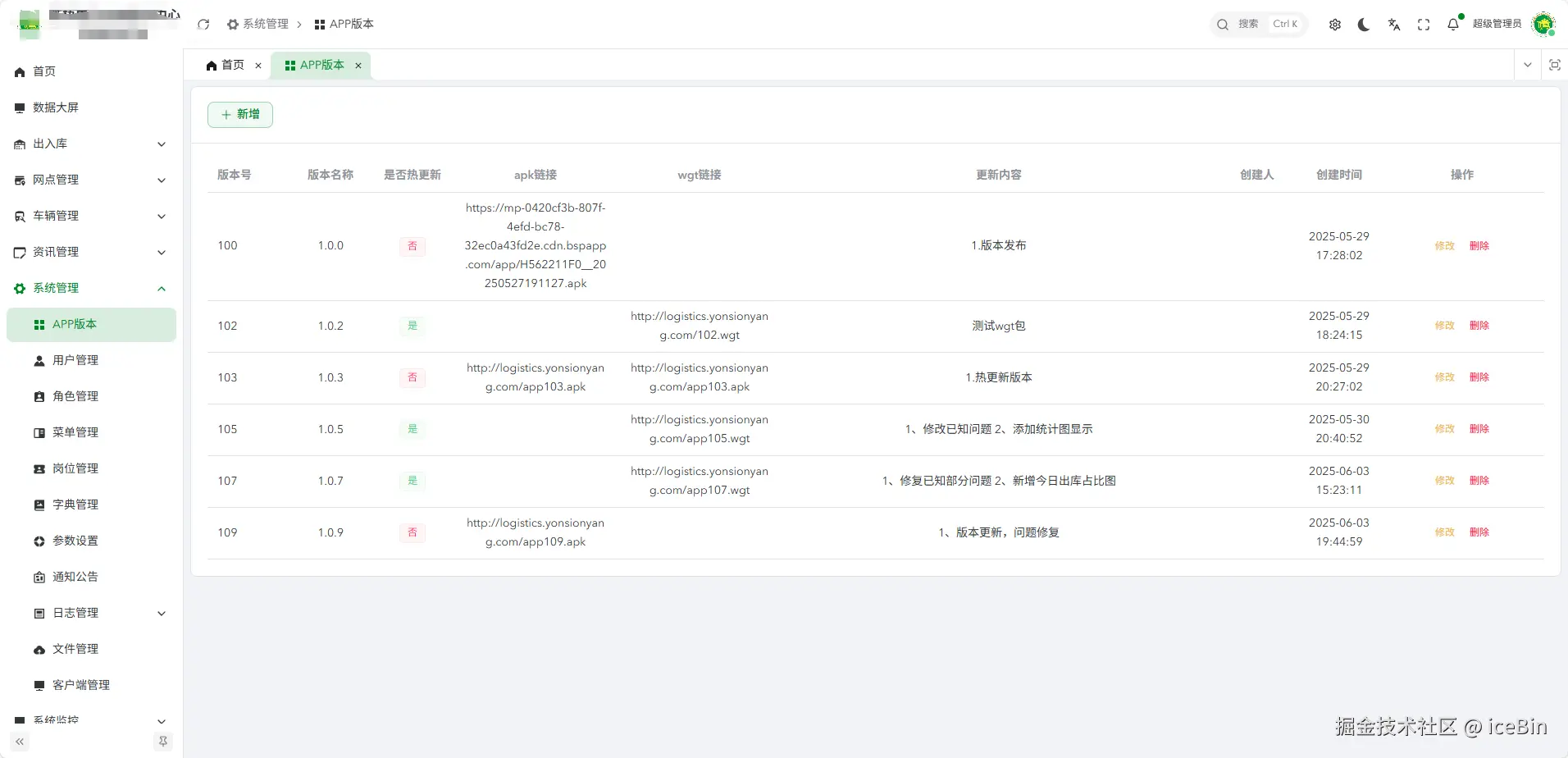Click 删除 for version 105

tap(1479, 429)
